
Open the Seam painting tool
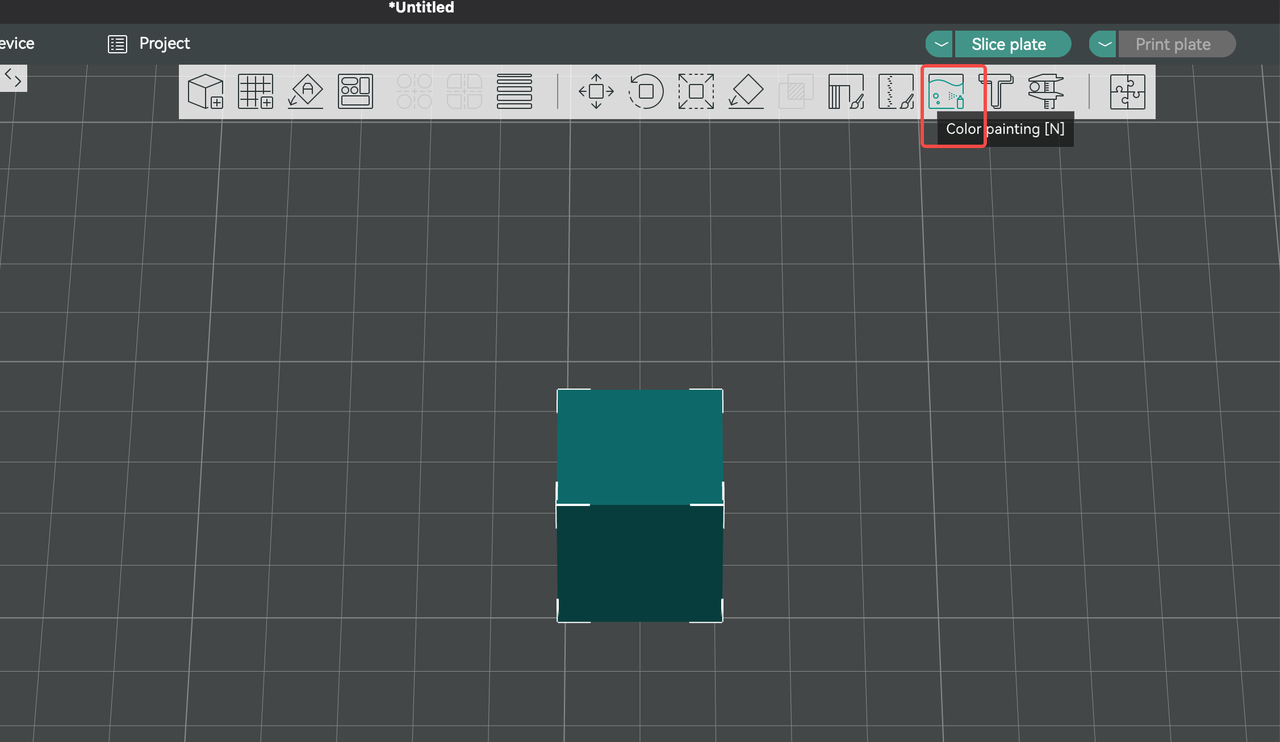(896, 91)
